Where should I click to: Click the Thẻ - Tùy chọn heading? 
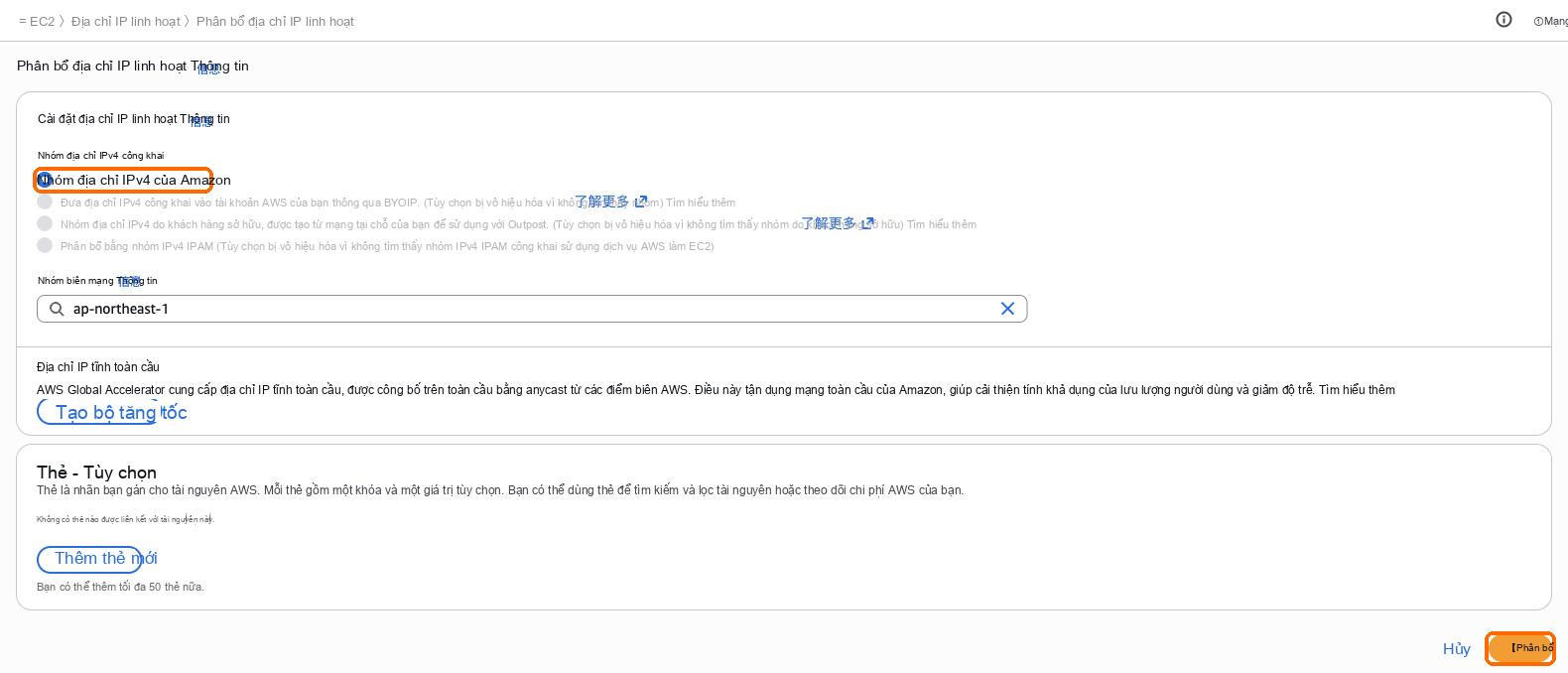(x=96, y=472)
